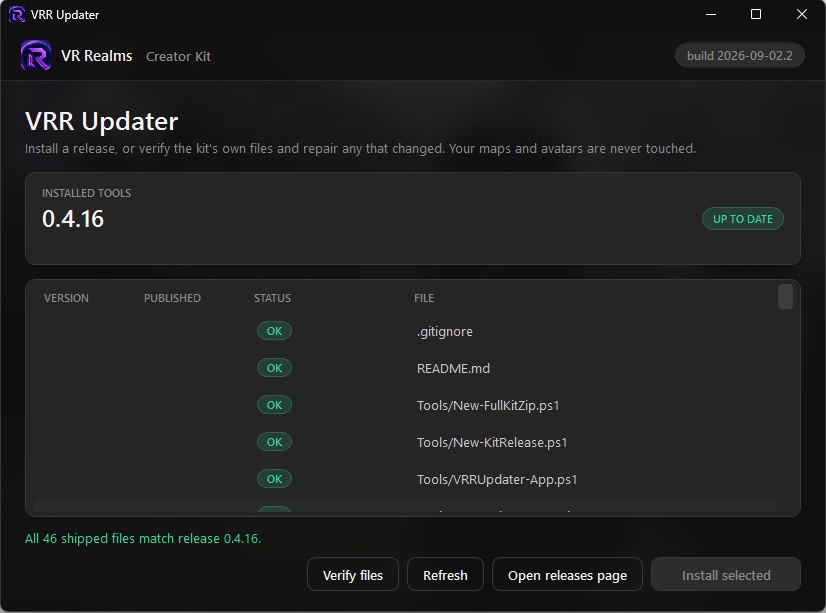Click OK status badge for .gitignore
The width and height of the screenshot is (826, 613).
[x=274, y=331]
